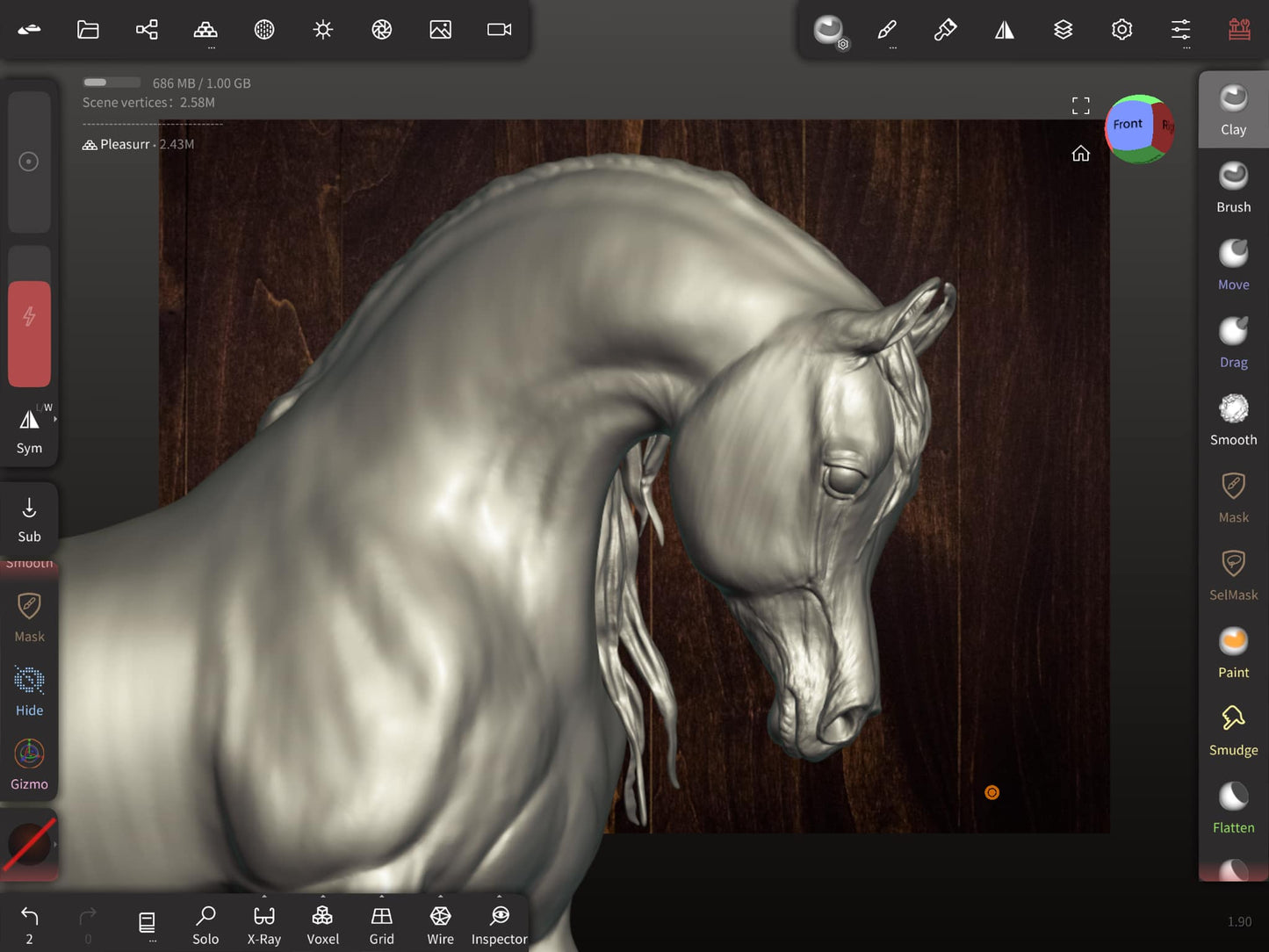Click Front face of view cube
This screenshot has width=1269, height=952.
(x=1128, y=124)
